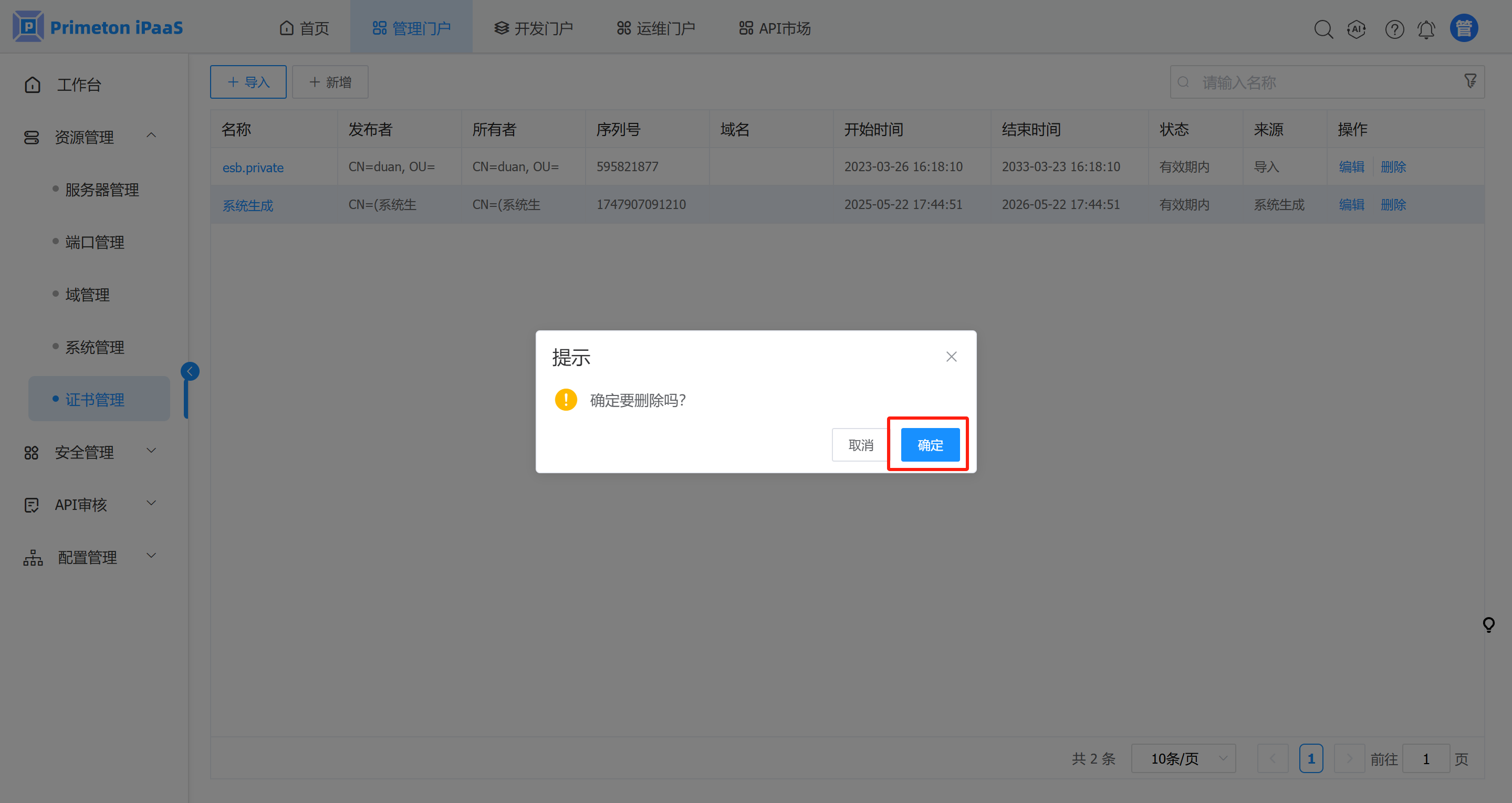The width and height of the screenshot is (1512, 803).
Task: Click the filter funnel icon
Action: pyautogui.click(x=1471, y=81)
